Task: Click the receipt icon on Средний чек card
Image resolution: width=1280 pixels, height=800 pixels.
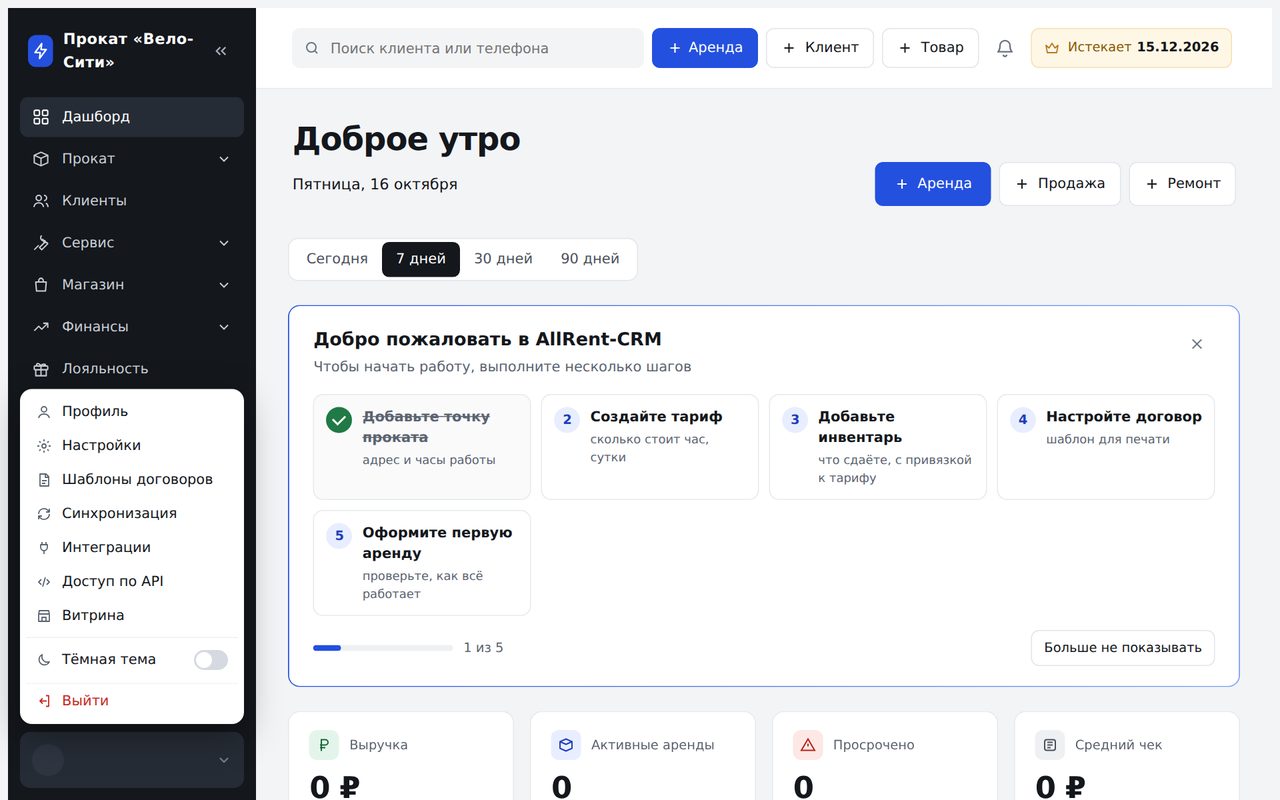Action: [1050, 745]
